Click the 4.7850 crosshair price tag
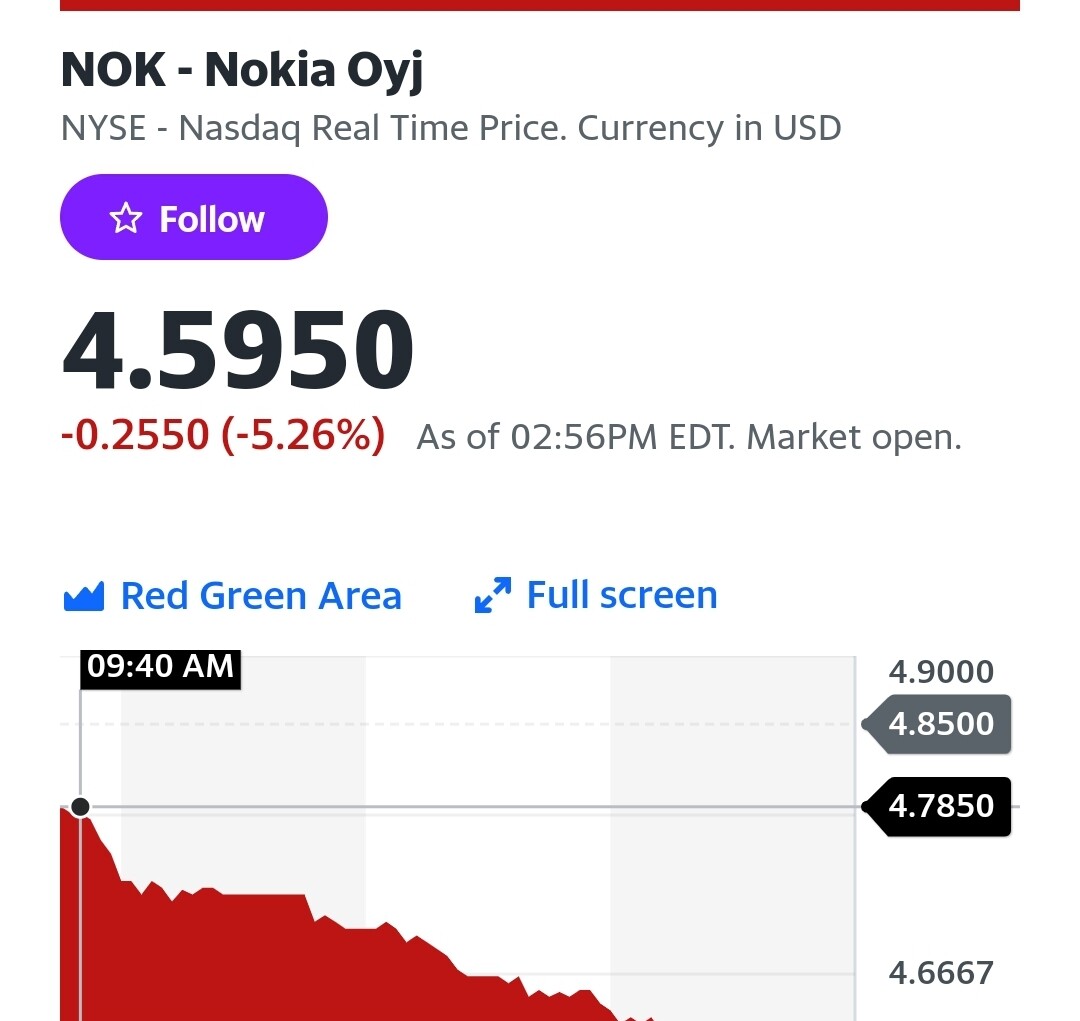Image resolution: width=1080 pixels, height=1021 pixels. [x=937, y=806]
